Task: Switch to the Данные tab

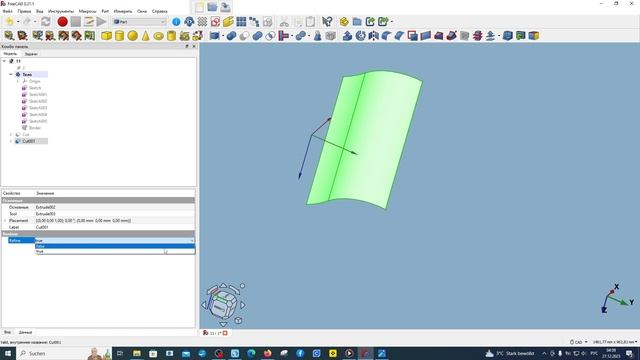Action: click(25, 333)
